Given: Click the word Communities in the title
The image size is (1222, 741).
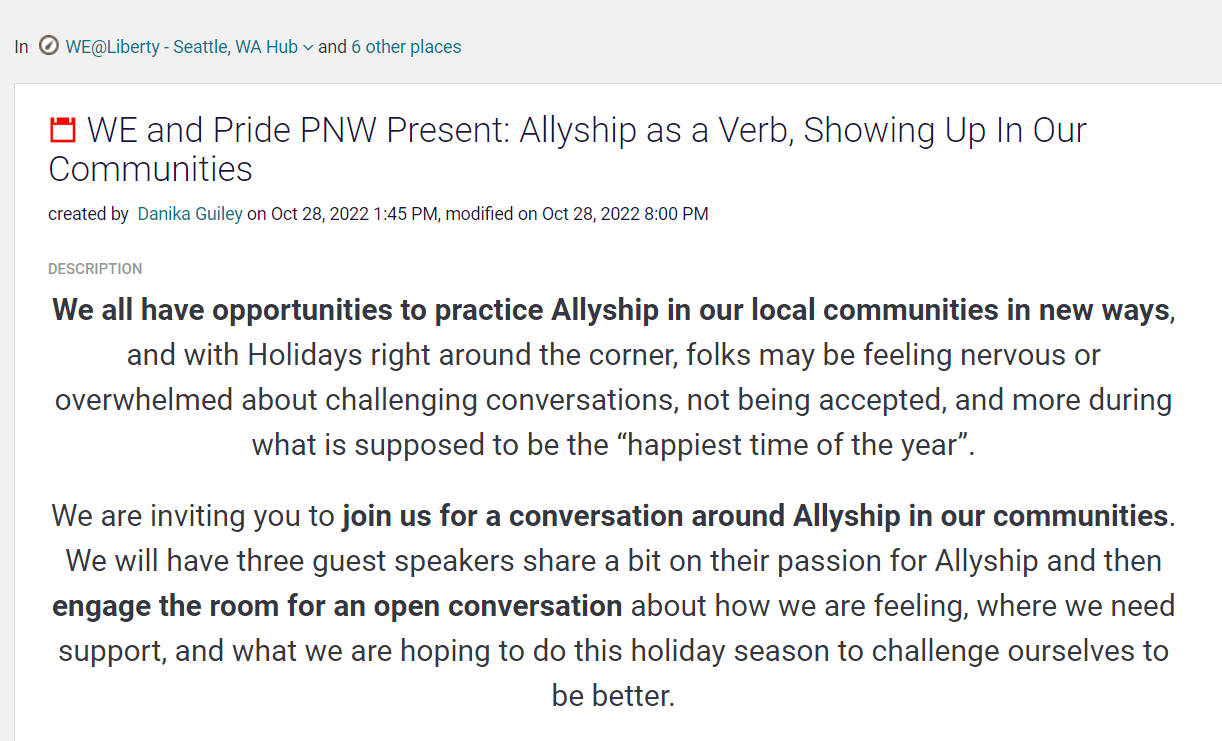Looking at the screenshot, I should tap(150, 169).
